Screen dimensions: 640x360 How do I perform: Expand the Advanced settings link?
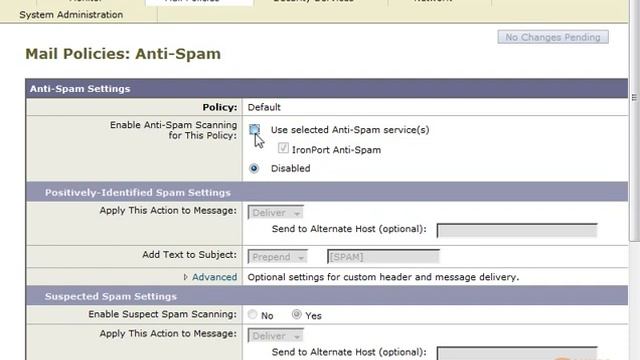214,277
